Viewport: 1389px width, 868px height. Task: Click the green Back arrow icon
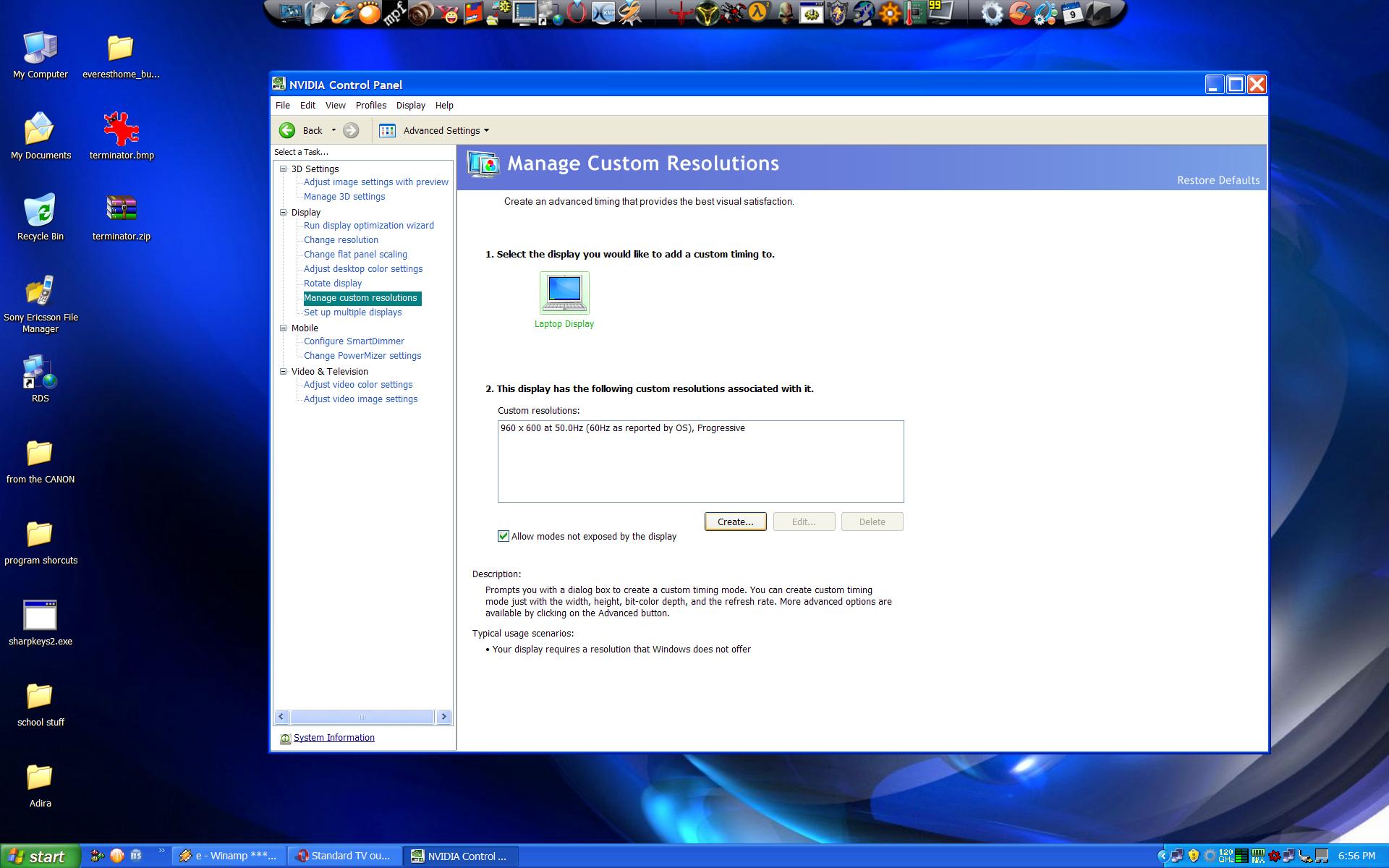tap(287, 130)
